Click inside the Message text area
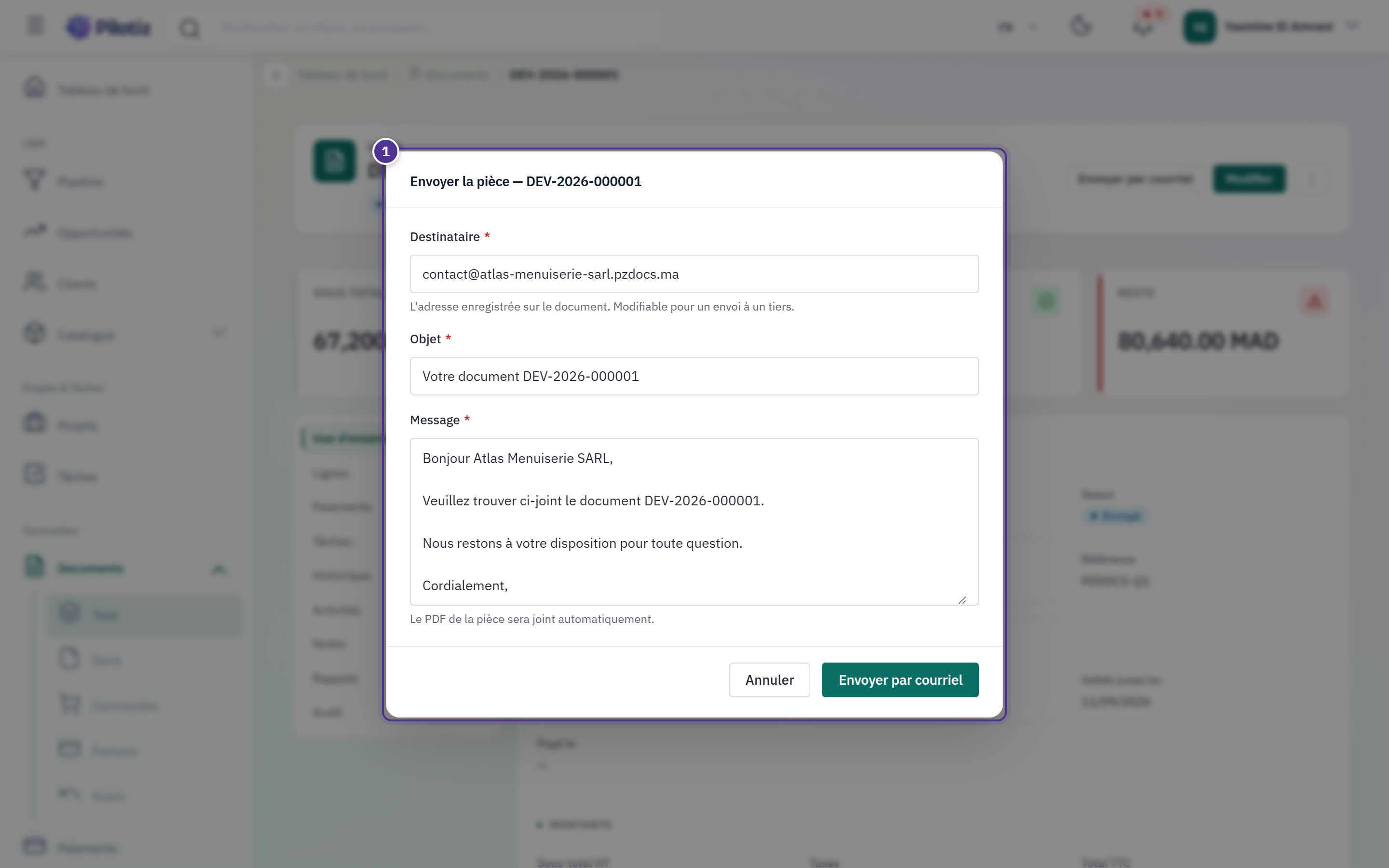The width and height of the screenshot is (1389, 868). click(x=694, y=521)
